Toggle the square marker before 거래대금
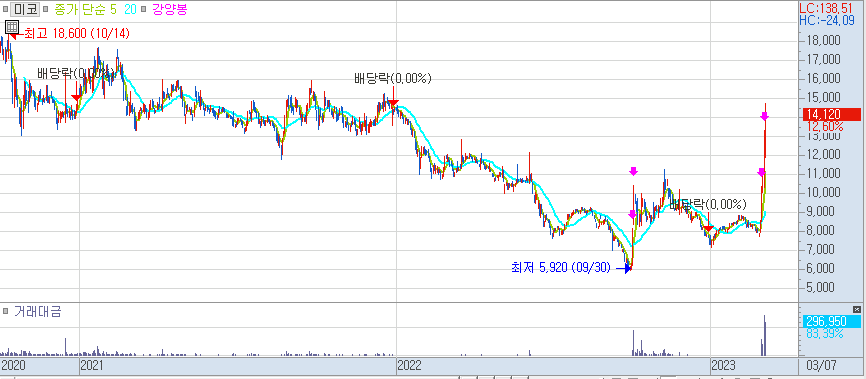This screenshot has height=379, width=866. click(x=6, y=311)
